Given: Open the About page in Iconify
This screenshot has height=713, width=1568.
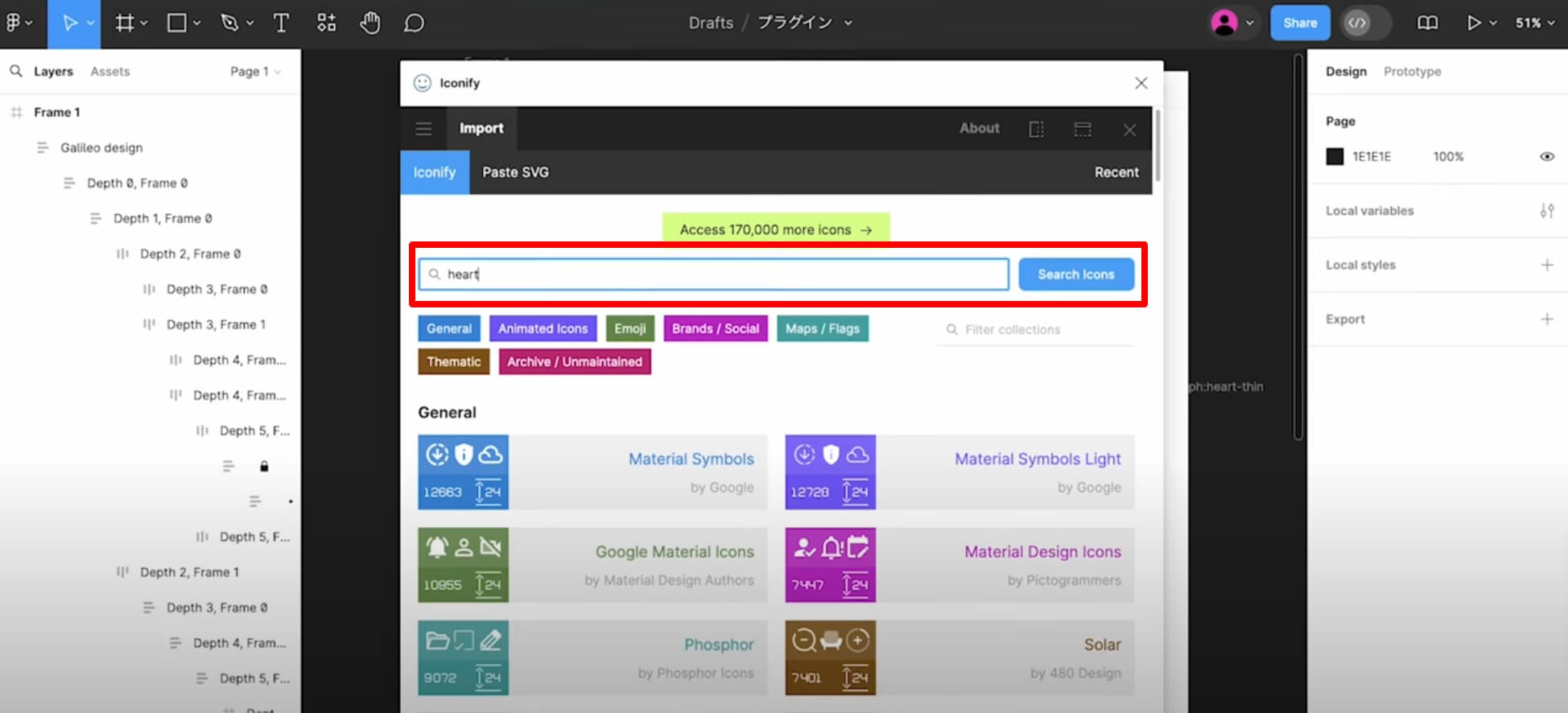Looking at the screenshot, I should coord(979,128).
